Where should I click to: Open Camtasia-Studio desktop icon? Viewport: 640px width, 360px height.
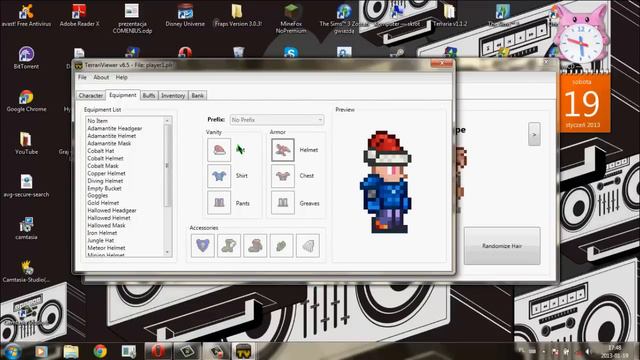(x=26, y=271)
